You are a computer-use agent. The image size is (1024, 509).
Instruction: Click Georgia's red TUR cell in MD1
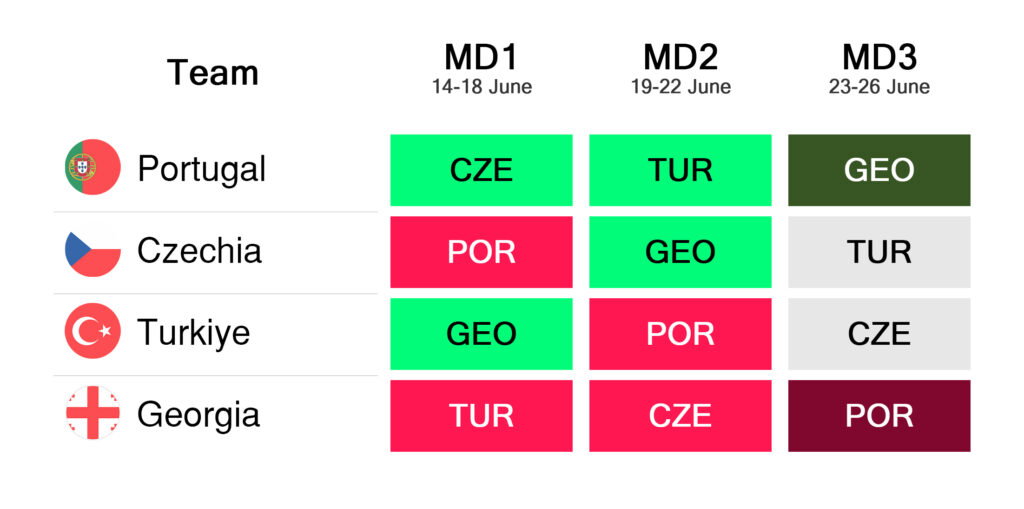pos(481,416)
